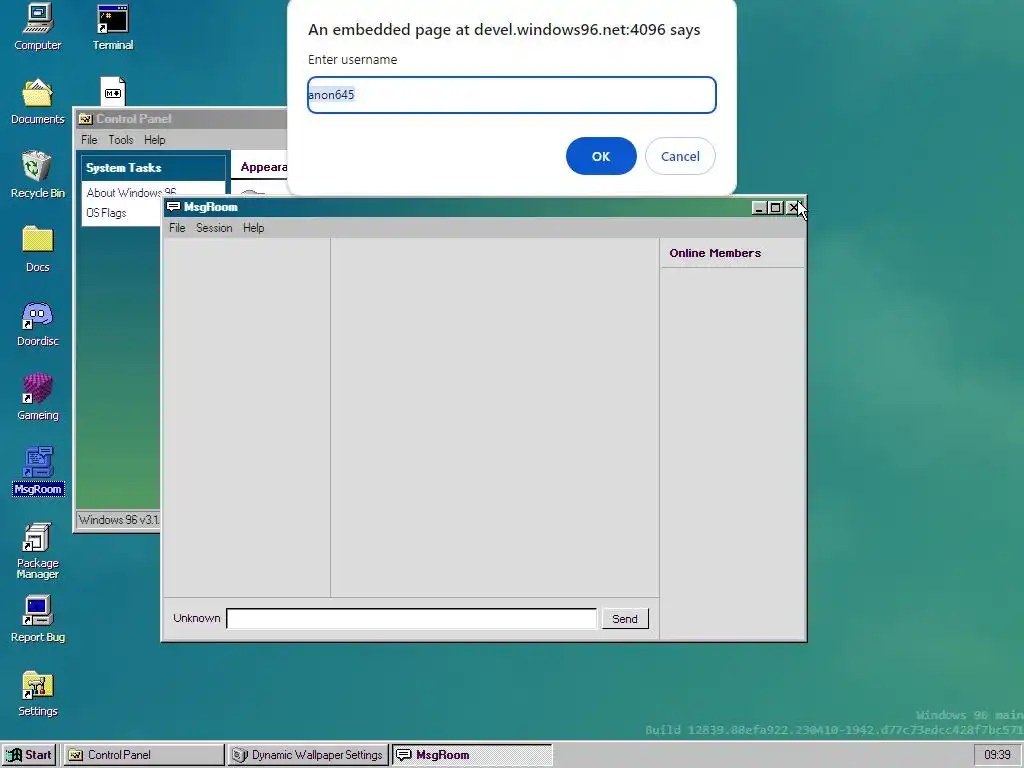Switch to Control Panel taskbar item

[x=144, y=755]
